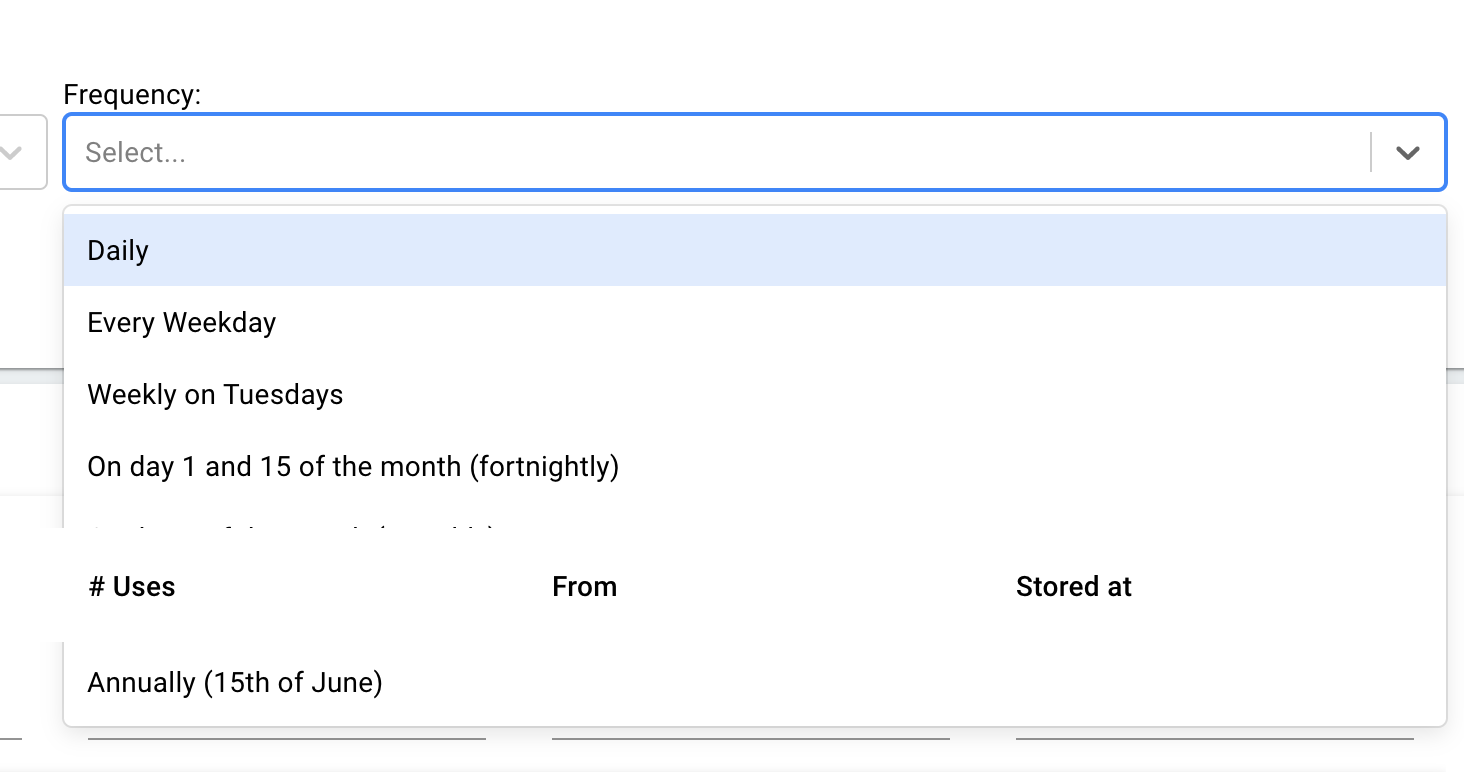Open the partially visible dropdown left of Frequency
This screenshot has height=780, width=1464.
[22, 152]
